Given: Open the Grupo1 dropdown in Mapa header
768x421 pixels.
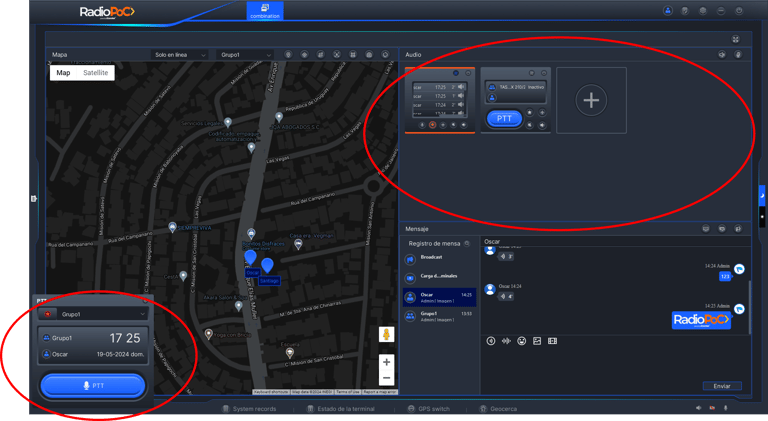Looking at the screenshot, I should [245, 55].
